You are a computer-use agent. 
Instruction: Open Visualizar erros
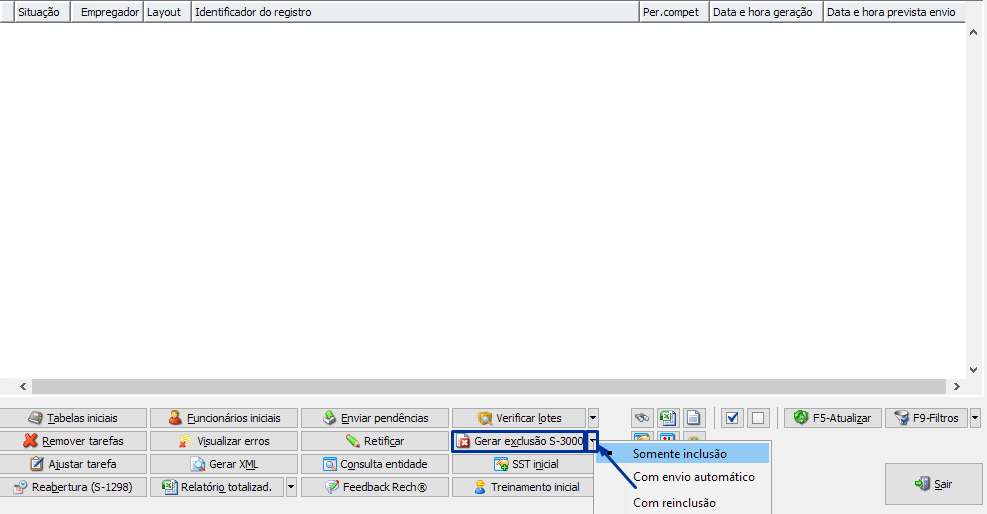click(224, 441)
